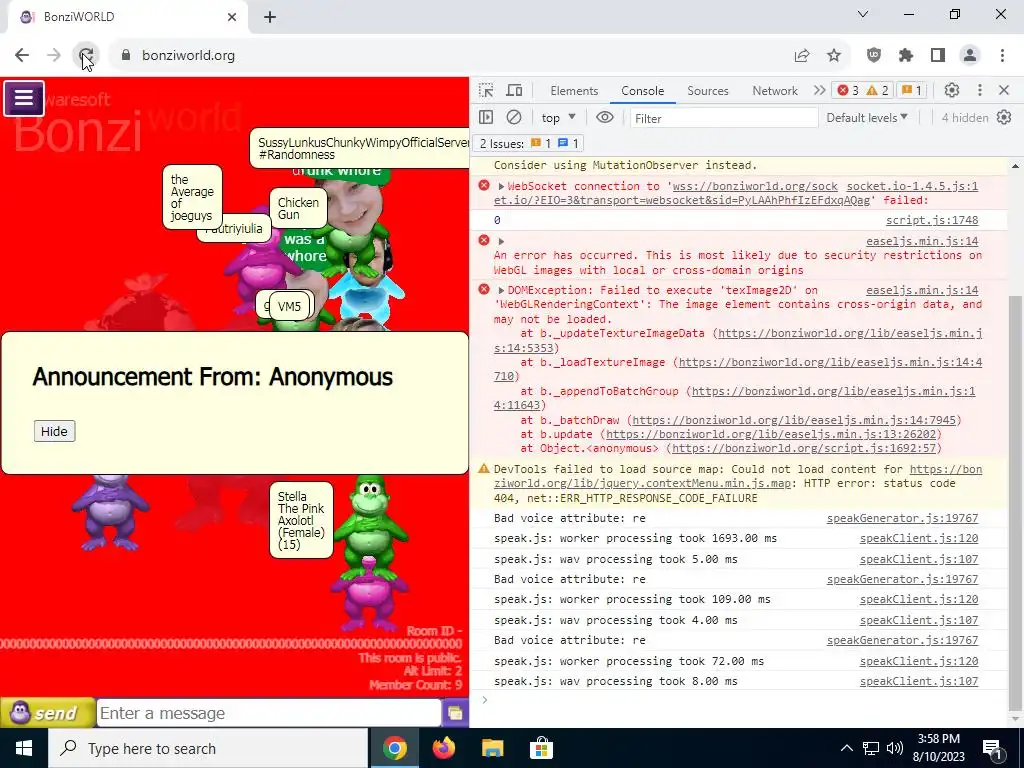
Task: Open DevTools settings gear
Action: (952, 90)
